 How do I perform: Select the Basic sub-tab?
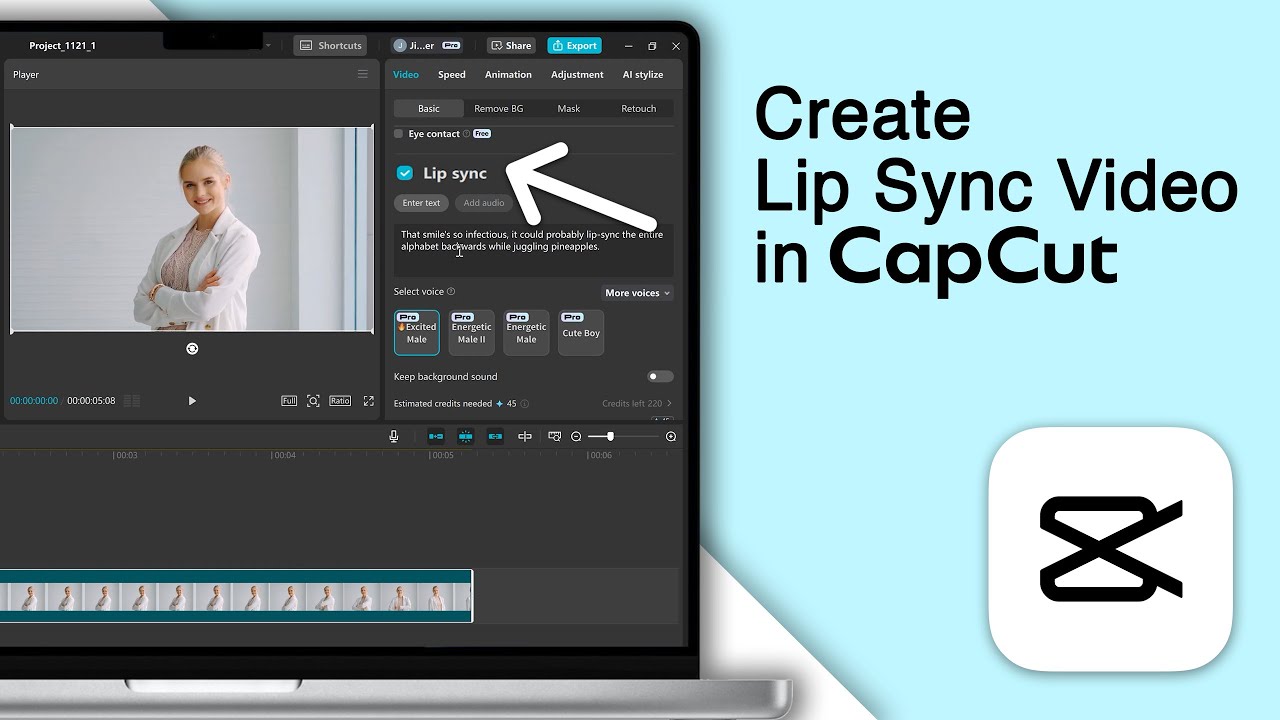(x=429, y=108)
